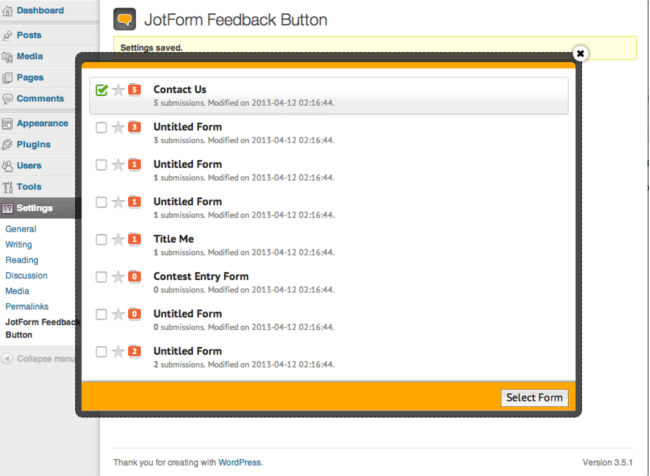Click the red 3 submissions badge

click(134, 127)
